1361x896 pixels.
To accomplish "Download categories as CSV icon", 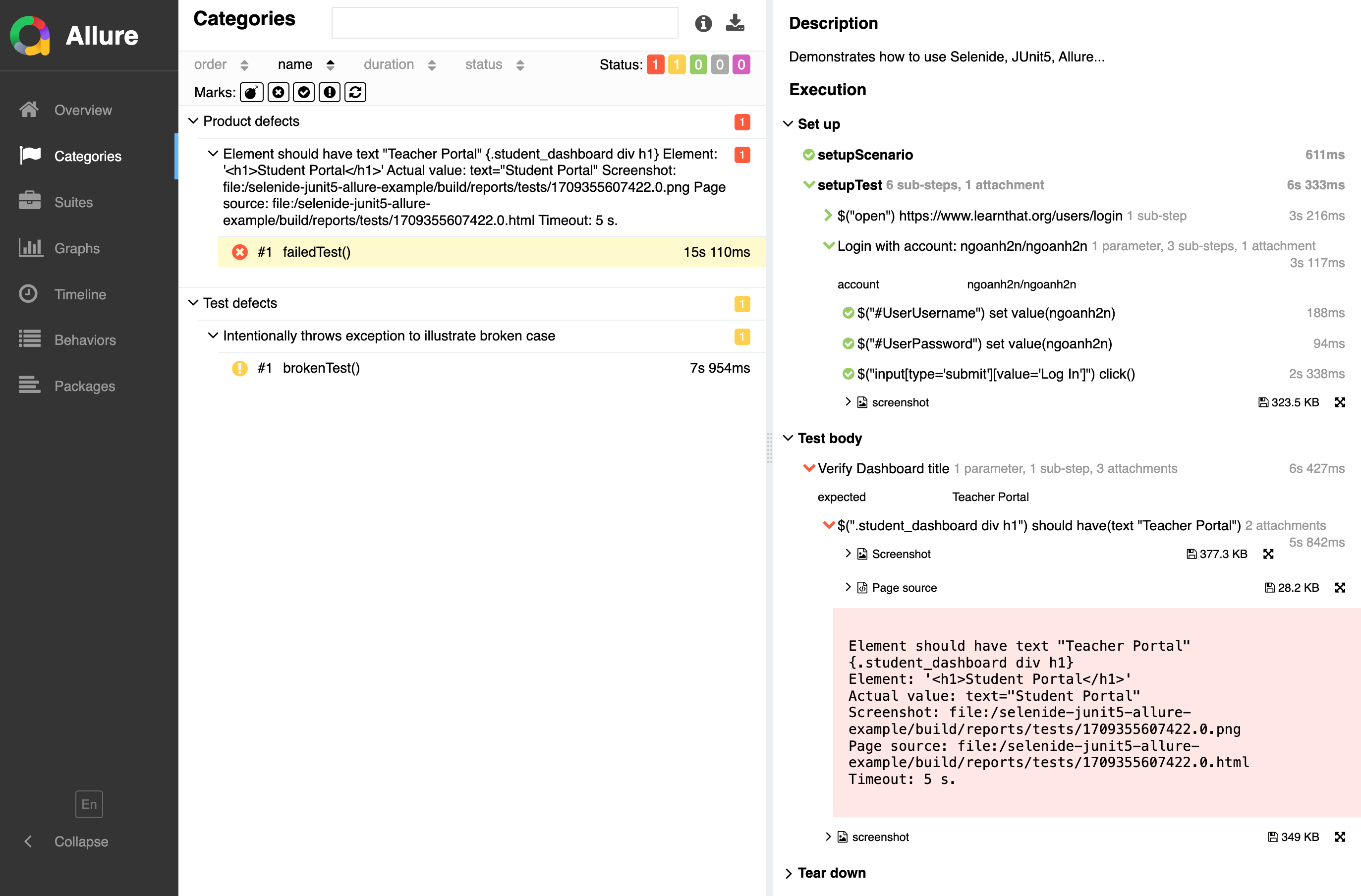I will point(735,23).
